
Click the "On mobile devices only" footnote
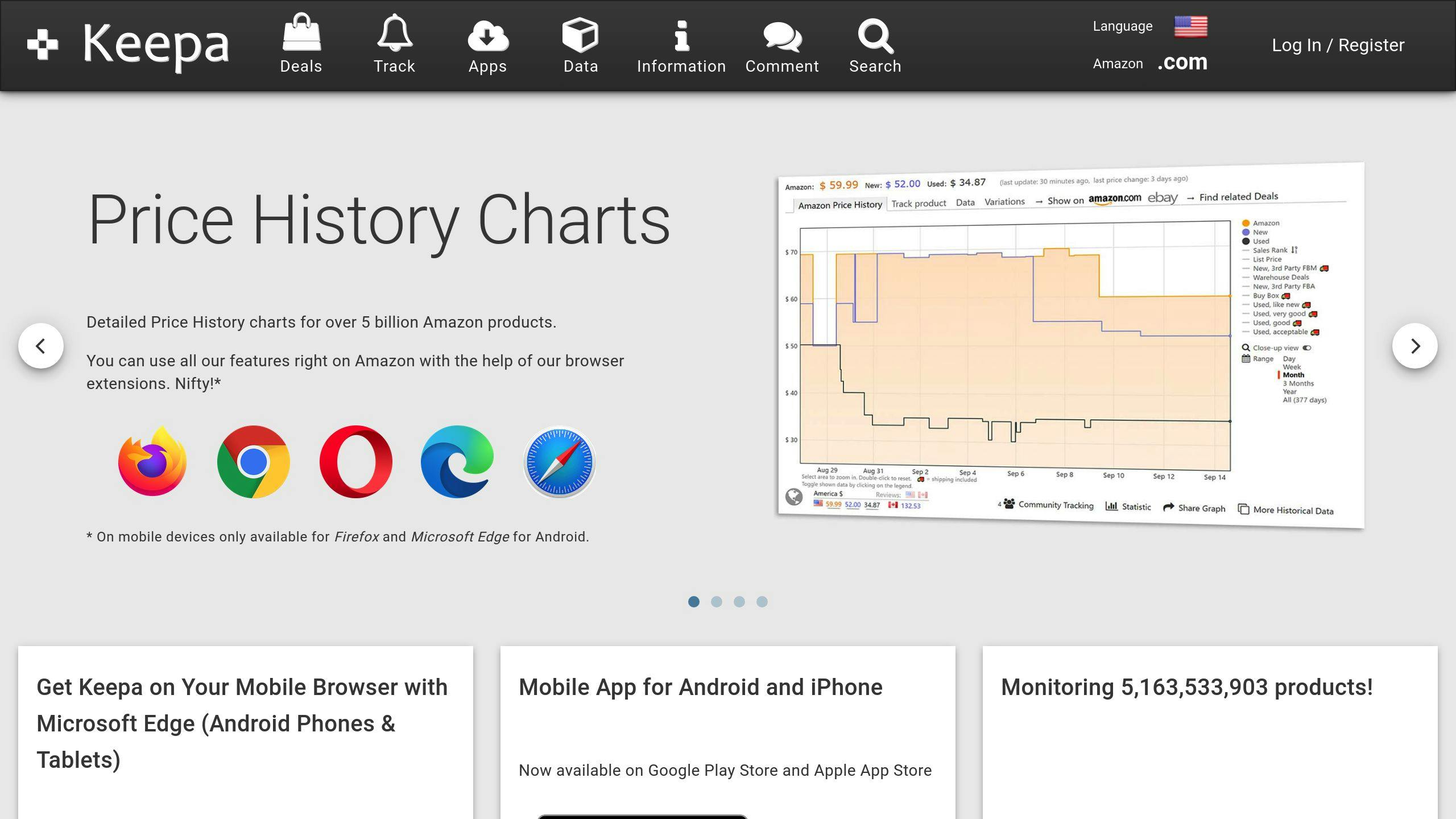[338, 537]
